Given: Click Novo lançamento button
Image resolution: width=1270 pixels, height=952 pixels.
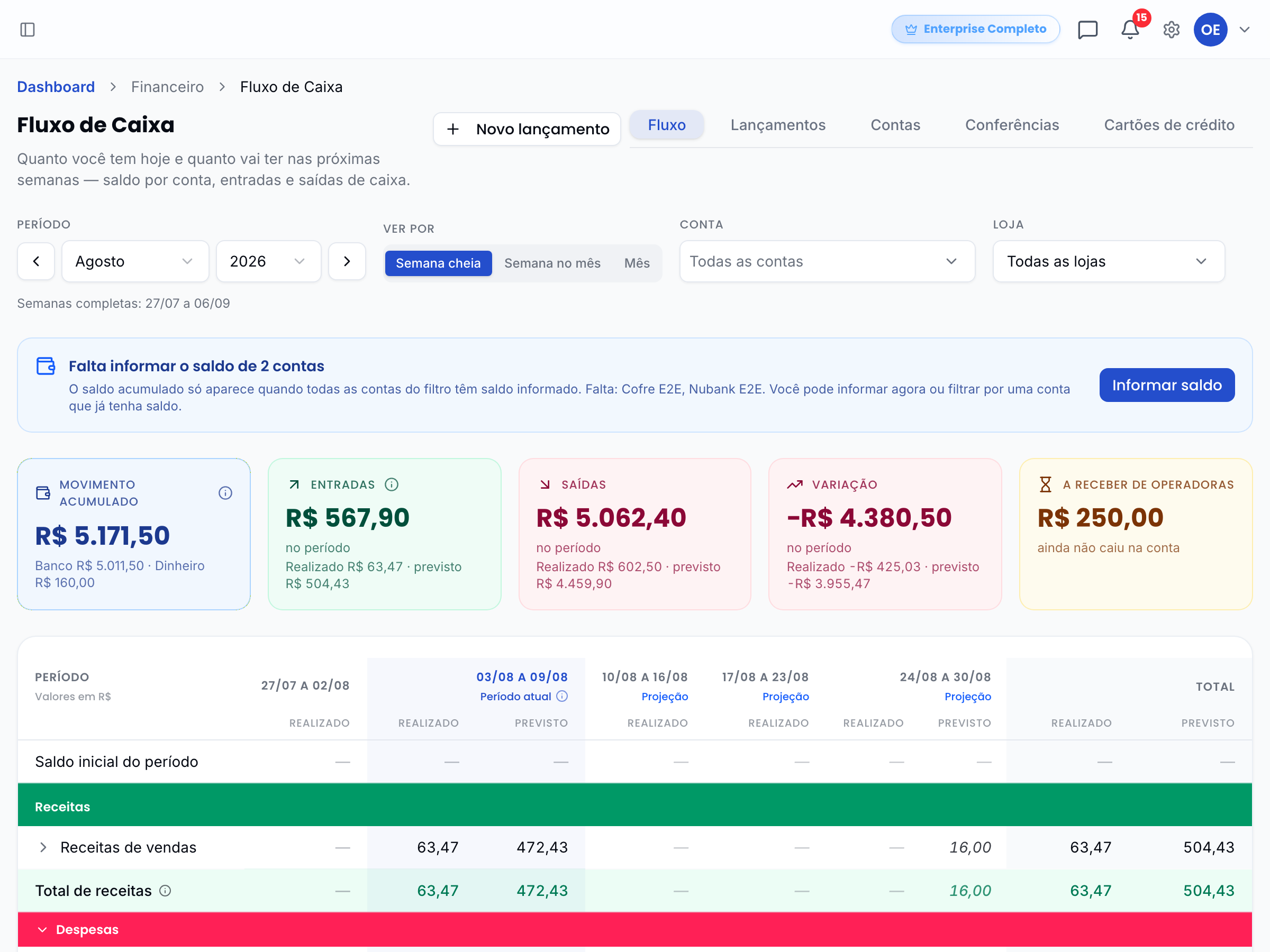Looking at the screenshot, I should tap(527, 129).
